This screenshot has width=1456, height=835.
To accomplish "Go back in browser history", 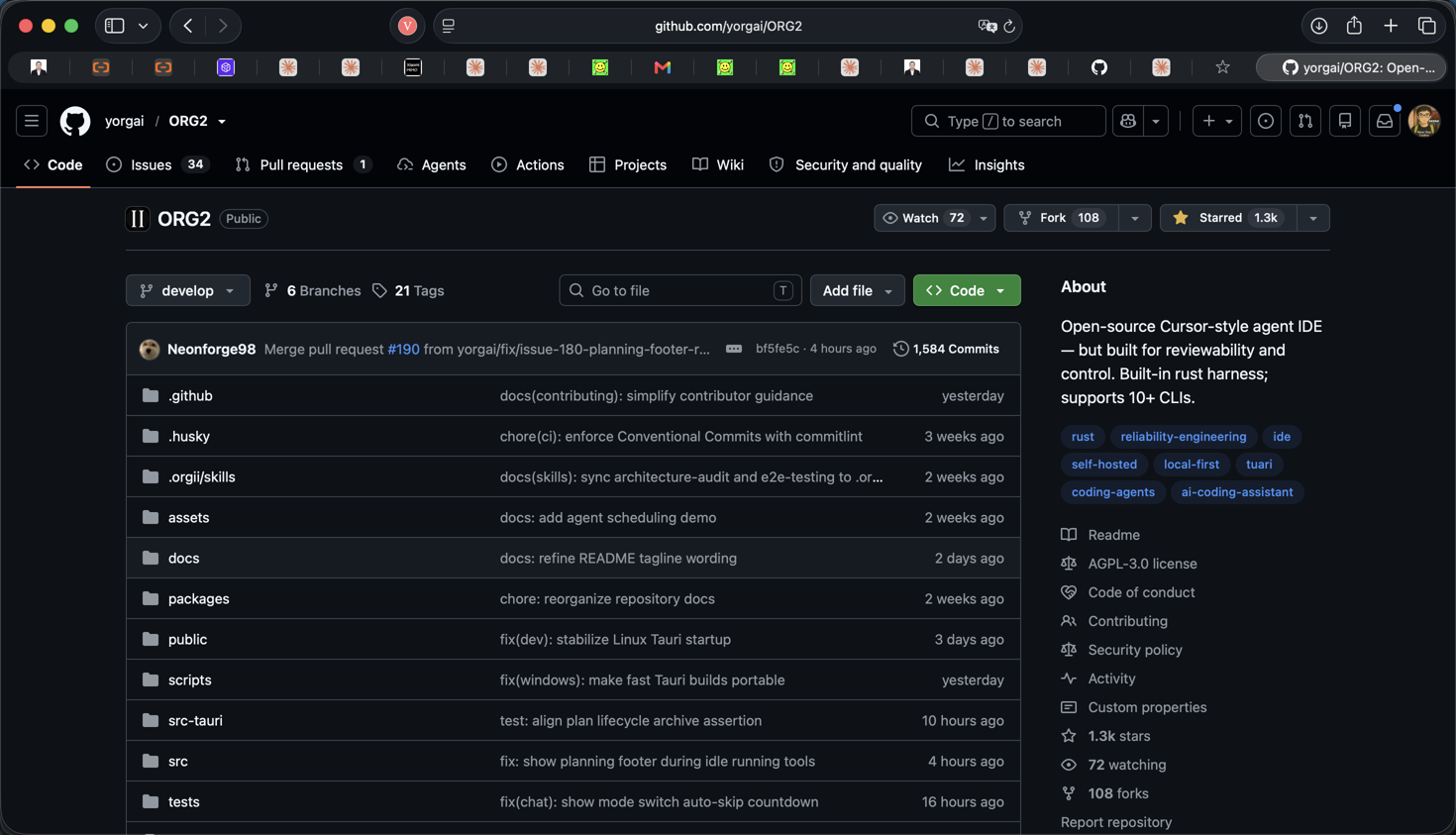I will [187, 26].
